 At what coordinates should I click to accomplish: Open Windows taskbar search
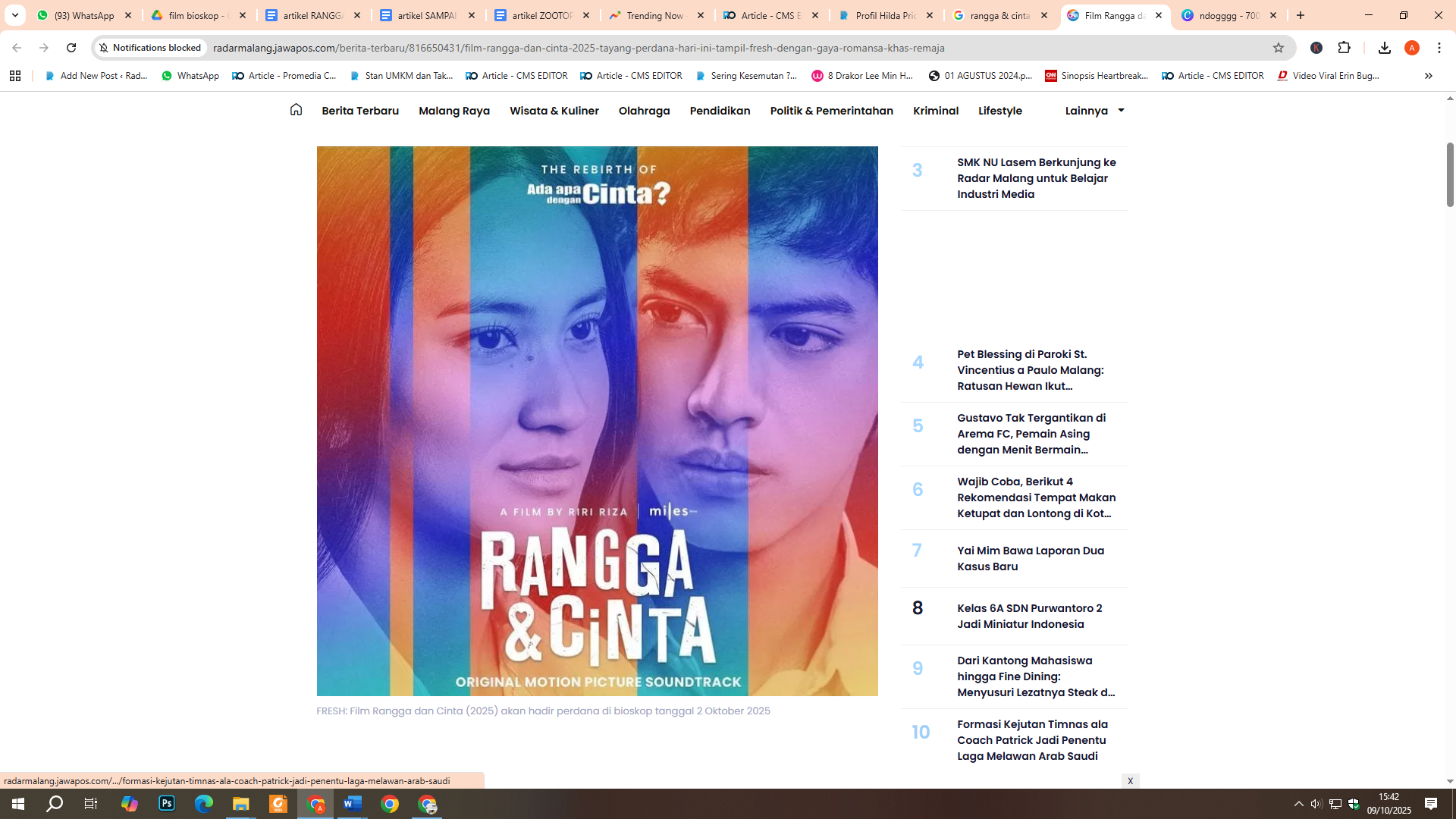[55, 804]
